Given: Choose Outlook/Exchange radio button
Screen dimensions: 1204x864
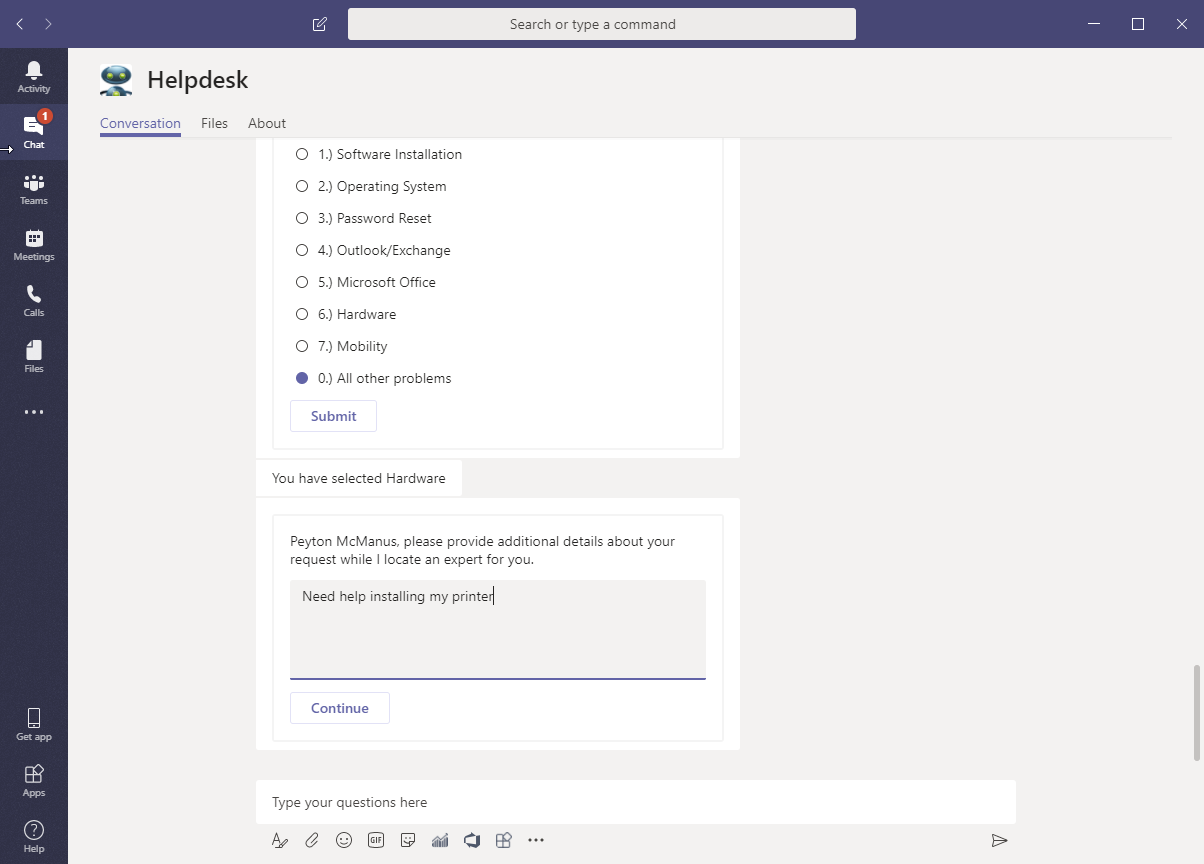Looking at the screenshot, I should [x=302, y=250].
